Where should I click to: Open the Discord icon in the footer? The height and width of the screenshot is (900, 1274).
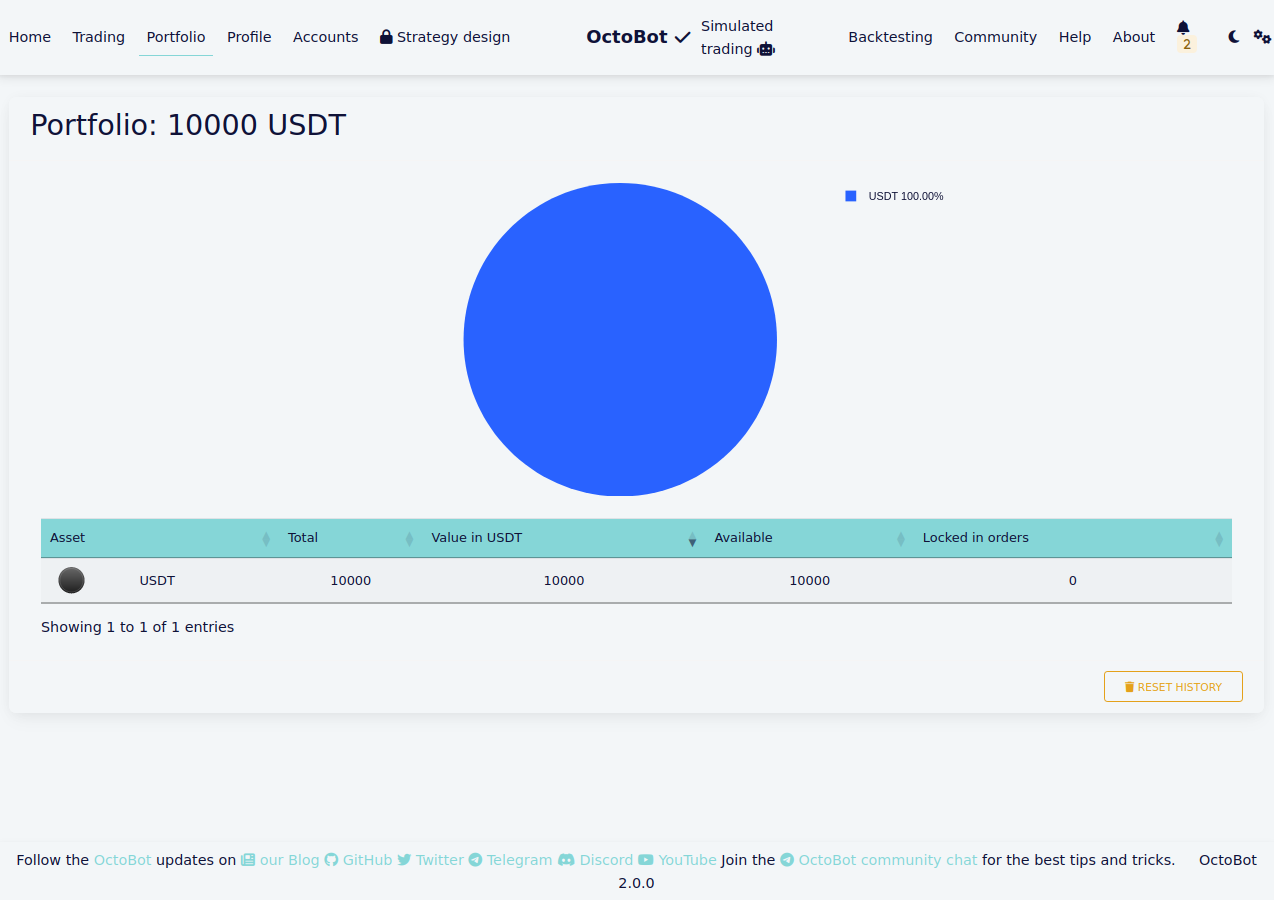pyautogui.click(x=566, y=859)
